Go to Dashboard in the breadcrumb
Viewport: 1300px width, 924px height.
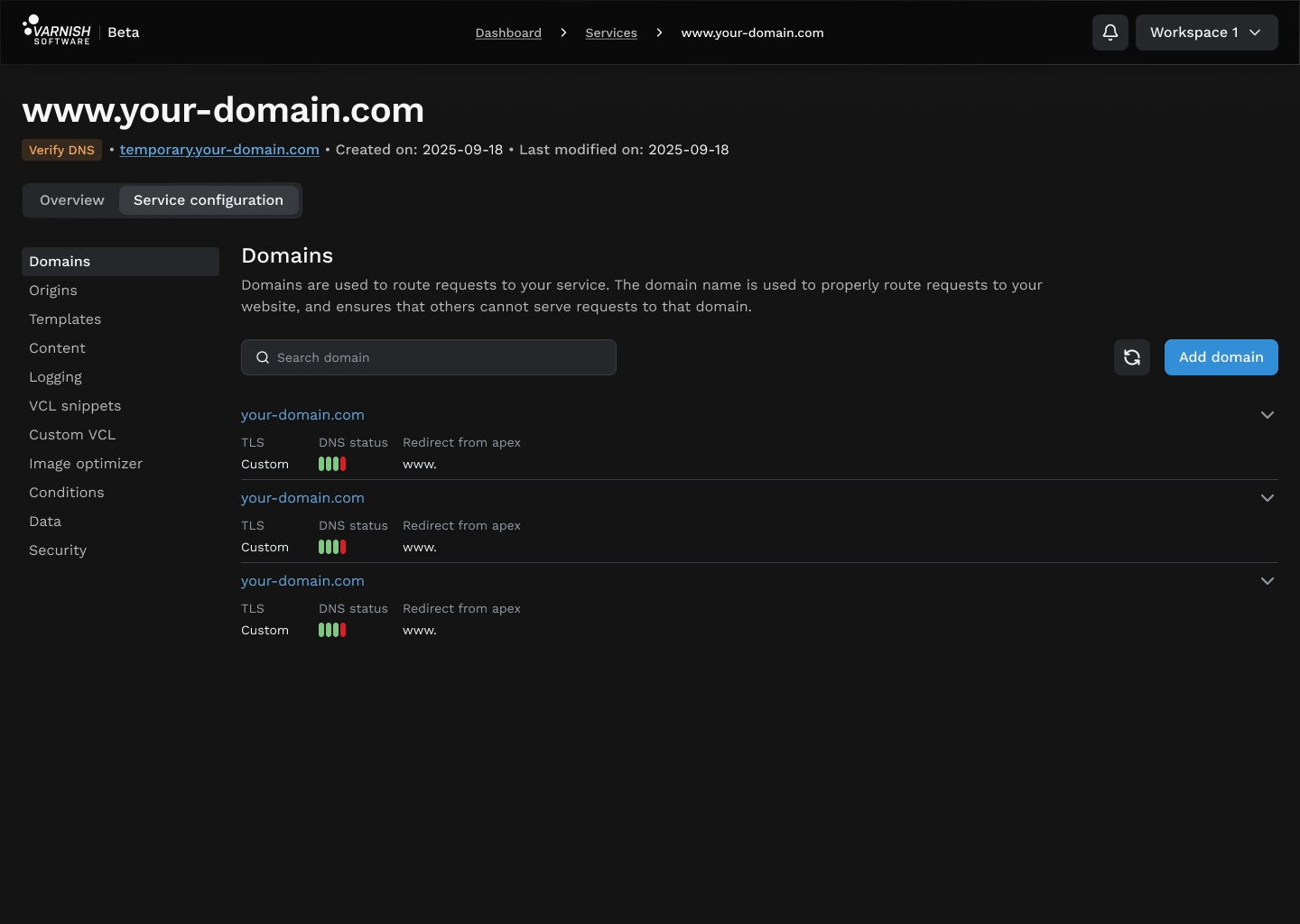coord(508,32)
